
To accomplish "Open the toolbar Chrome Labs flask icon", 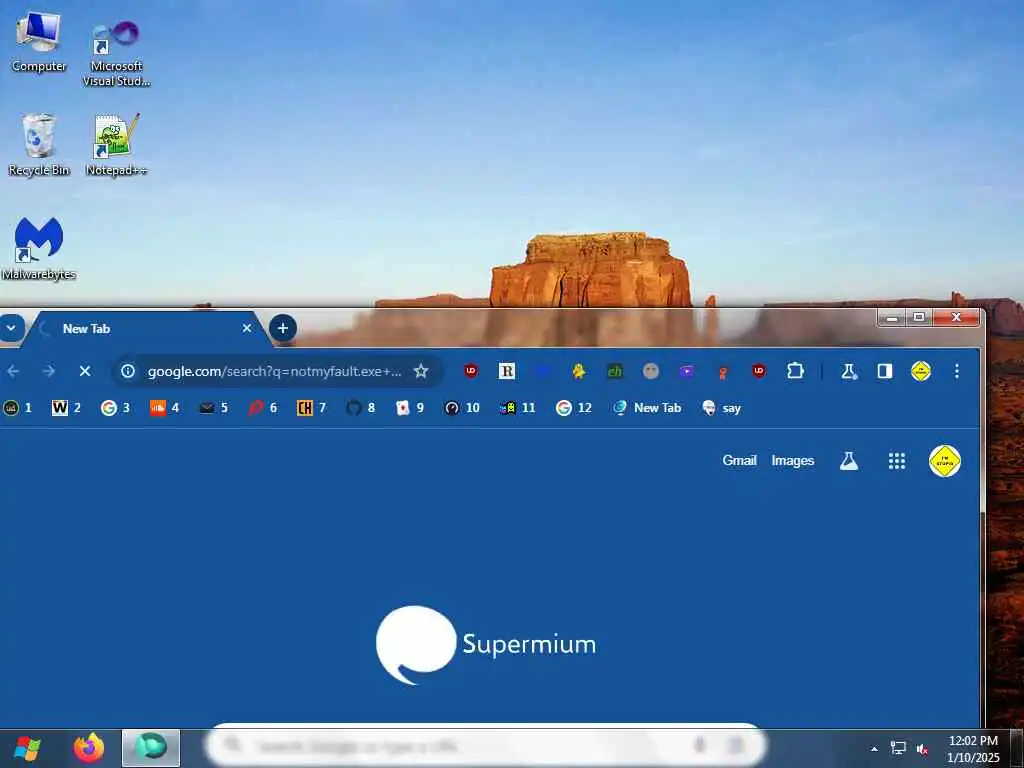I will [x=848, y=371].
